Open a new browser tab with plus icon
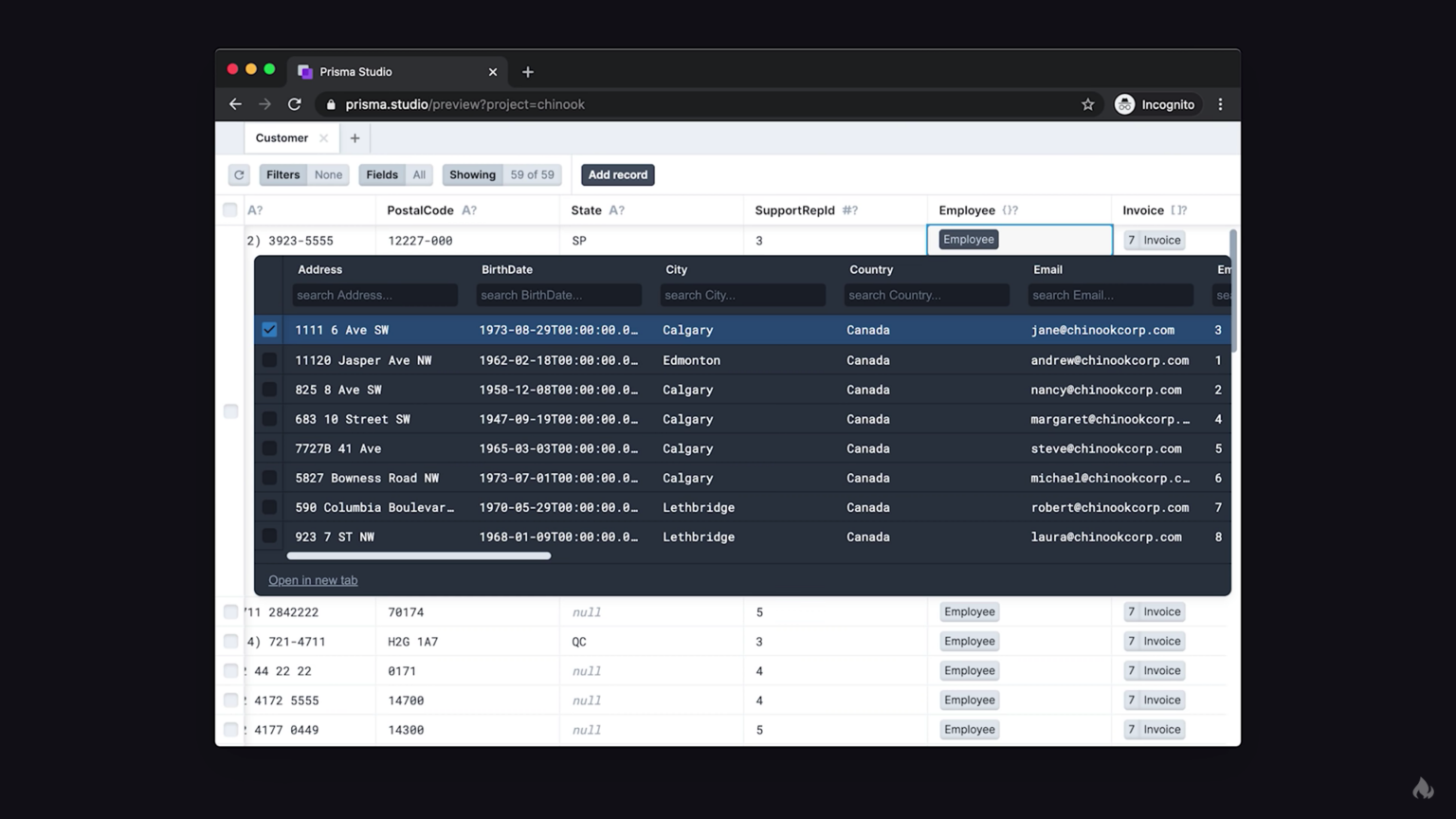This screenshot has width=1456, height=819. click(528, 72)
